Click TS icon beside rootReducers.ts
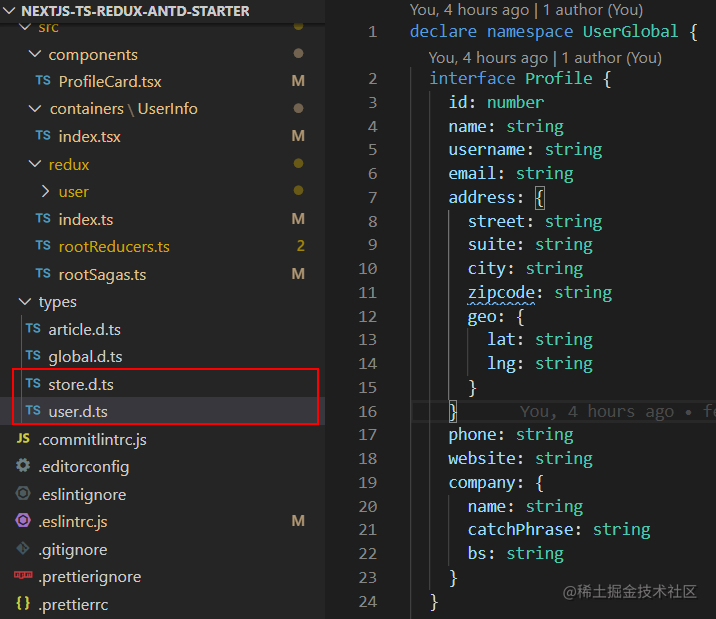Image resolution: width=716 pixels, height=619 pixels. [43, 246]
